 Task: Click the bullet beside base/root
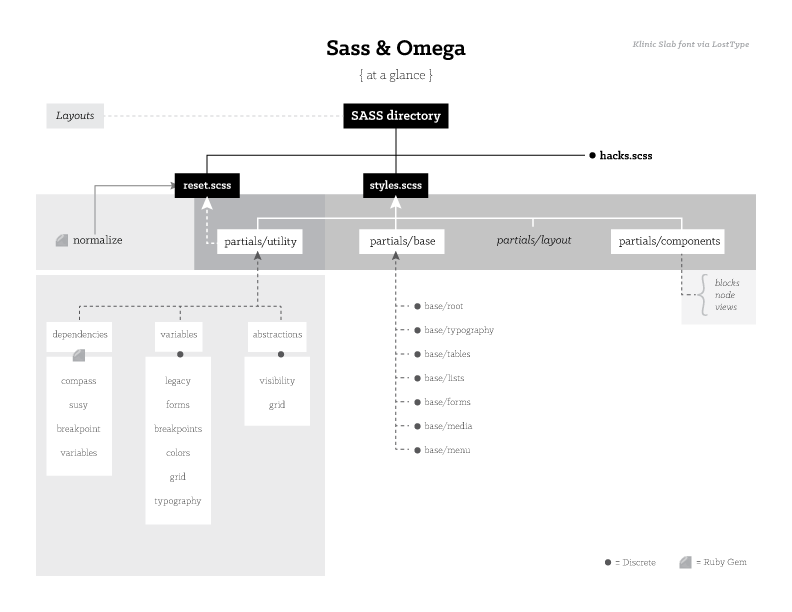[417, 306]
